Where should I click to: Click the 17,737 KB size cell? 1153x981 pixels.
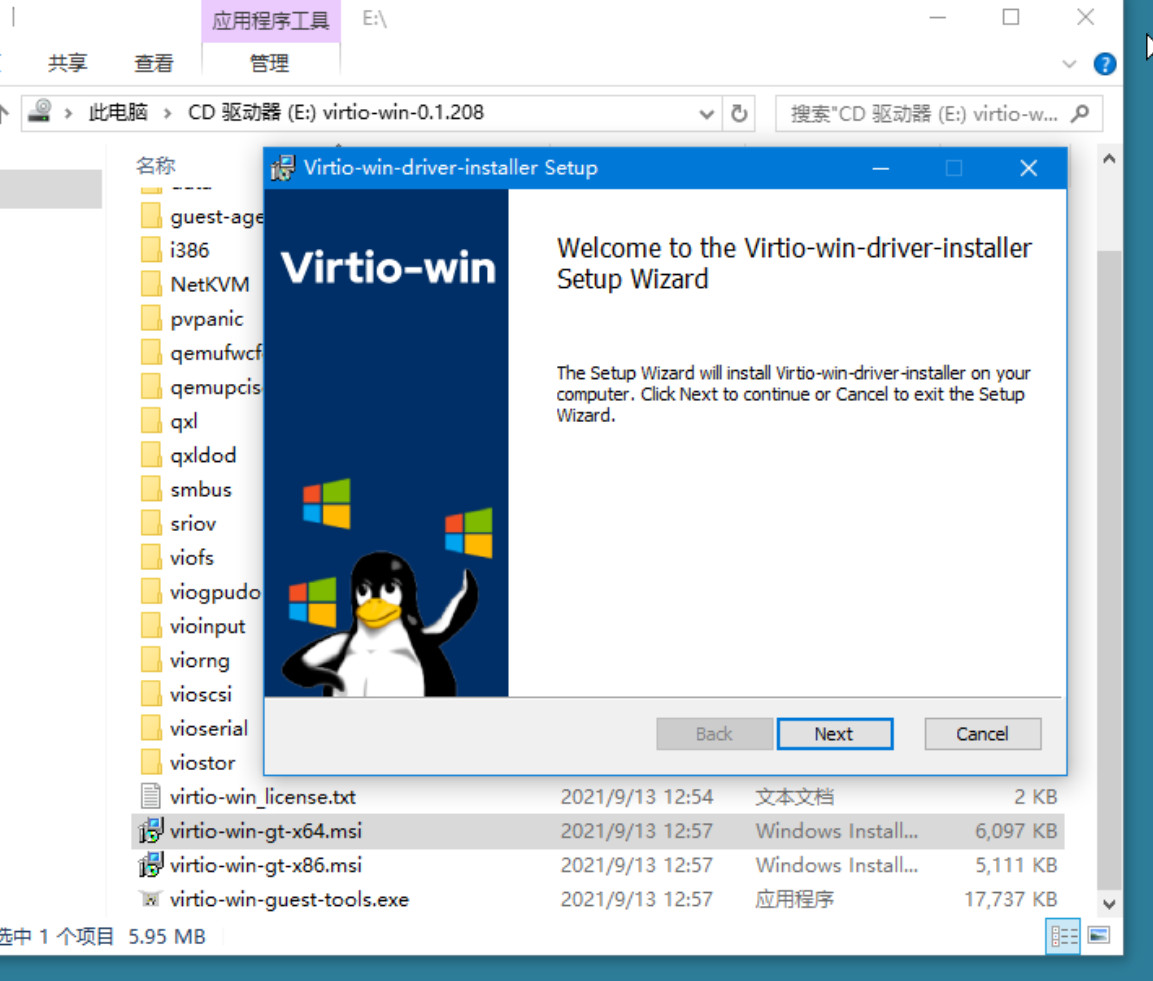click(x=1010, y=899)
